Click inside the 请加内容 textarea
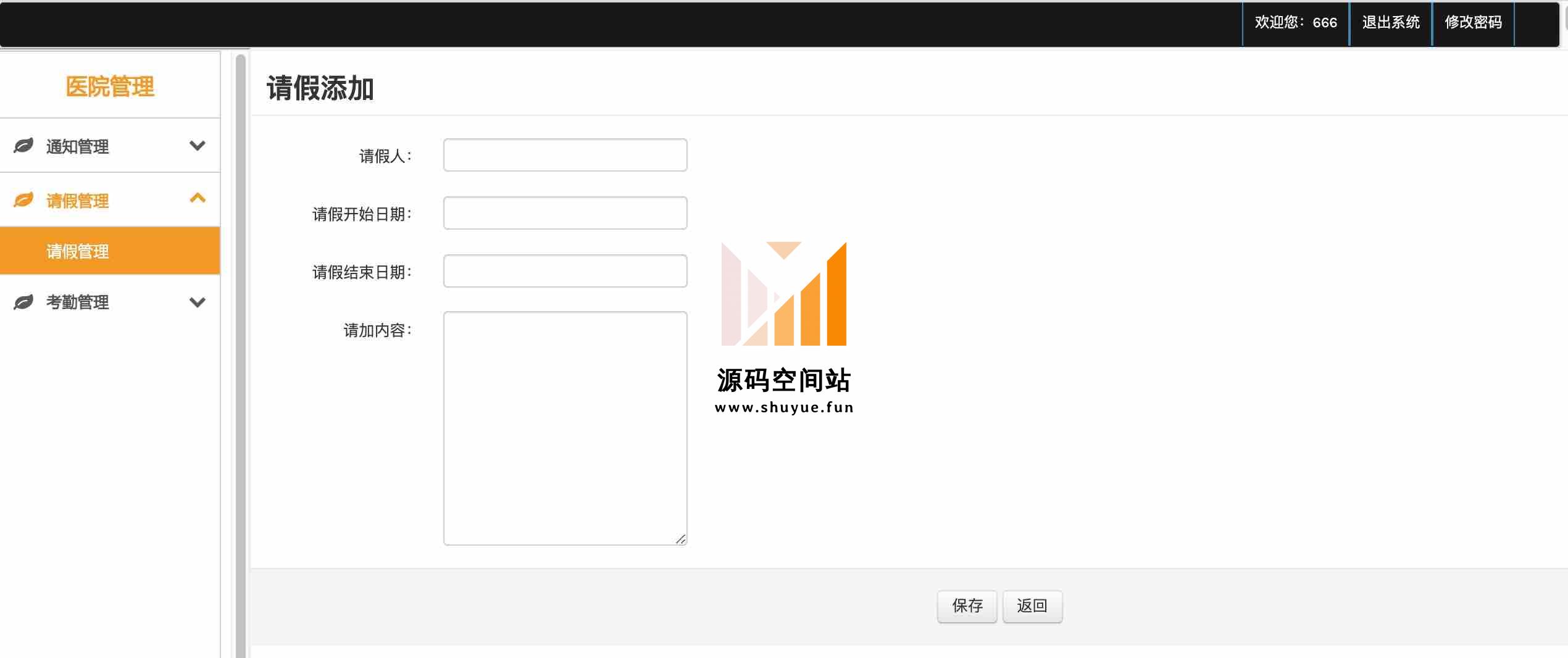This screenshot has width=1568, height=658. pos(565,428)
